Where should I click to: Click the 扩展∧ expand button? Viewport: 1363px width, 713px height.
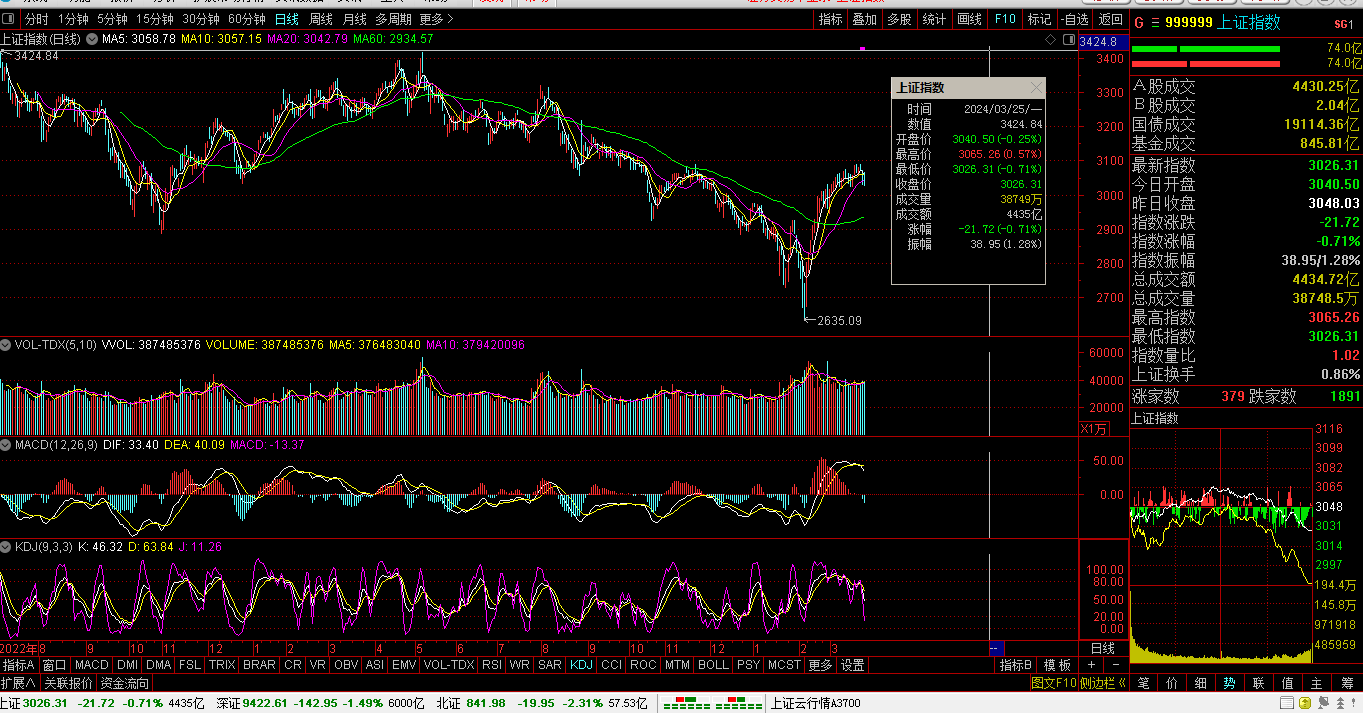[x=18, y=683]
